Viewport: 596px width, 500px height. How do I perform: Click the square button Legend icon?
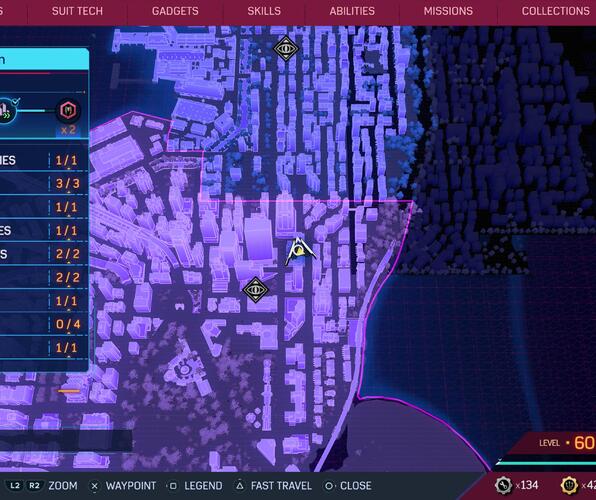173,486
